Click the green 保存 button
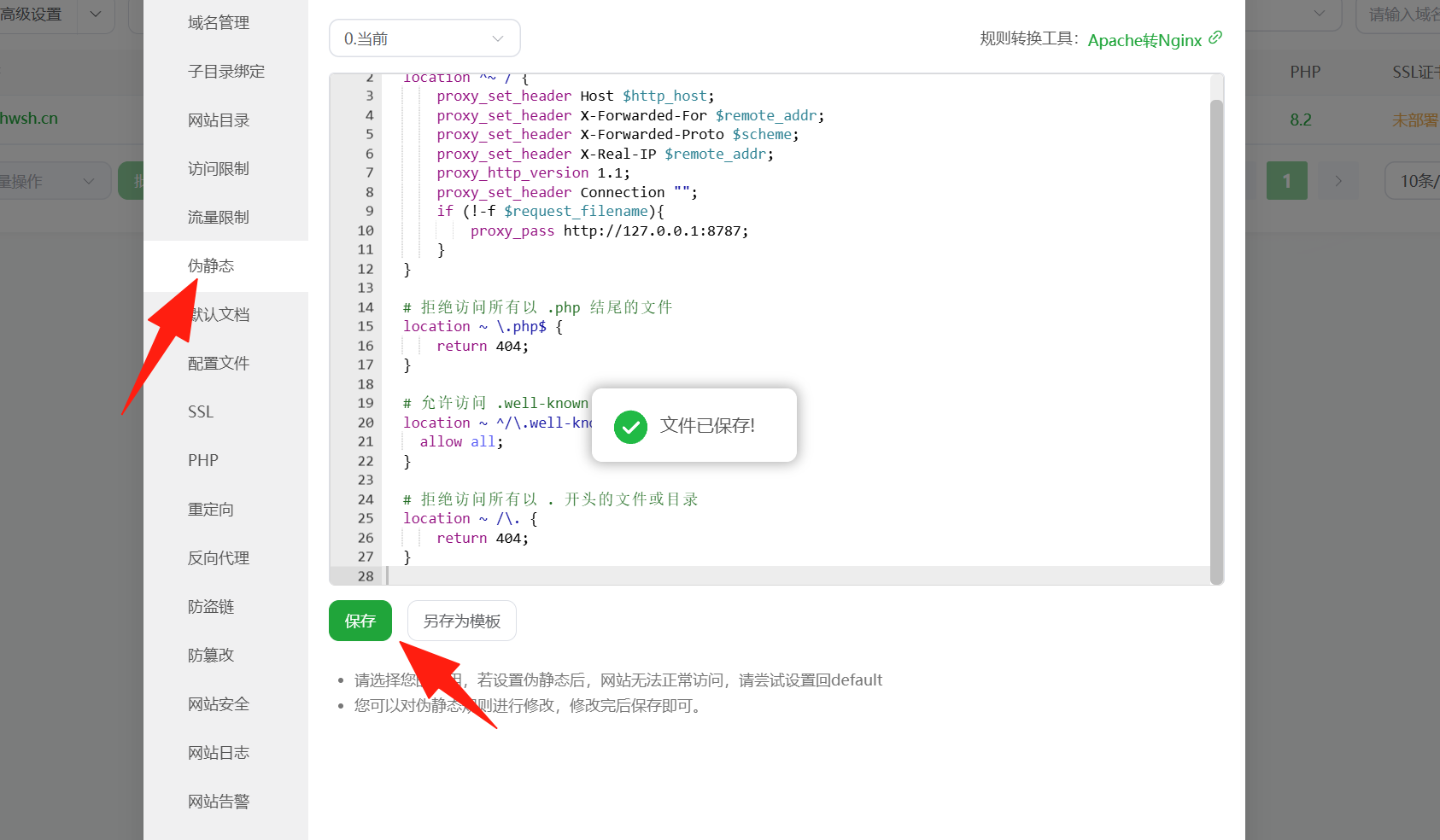This screenshot has width=1440, height=840. pyautogui.click(x=360, y=621)
